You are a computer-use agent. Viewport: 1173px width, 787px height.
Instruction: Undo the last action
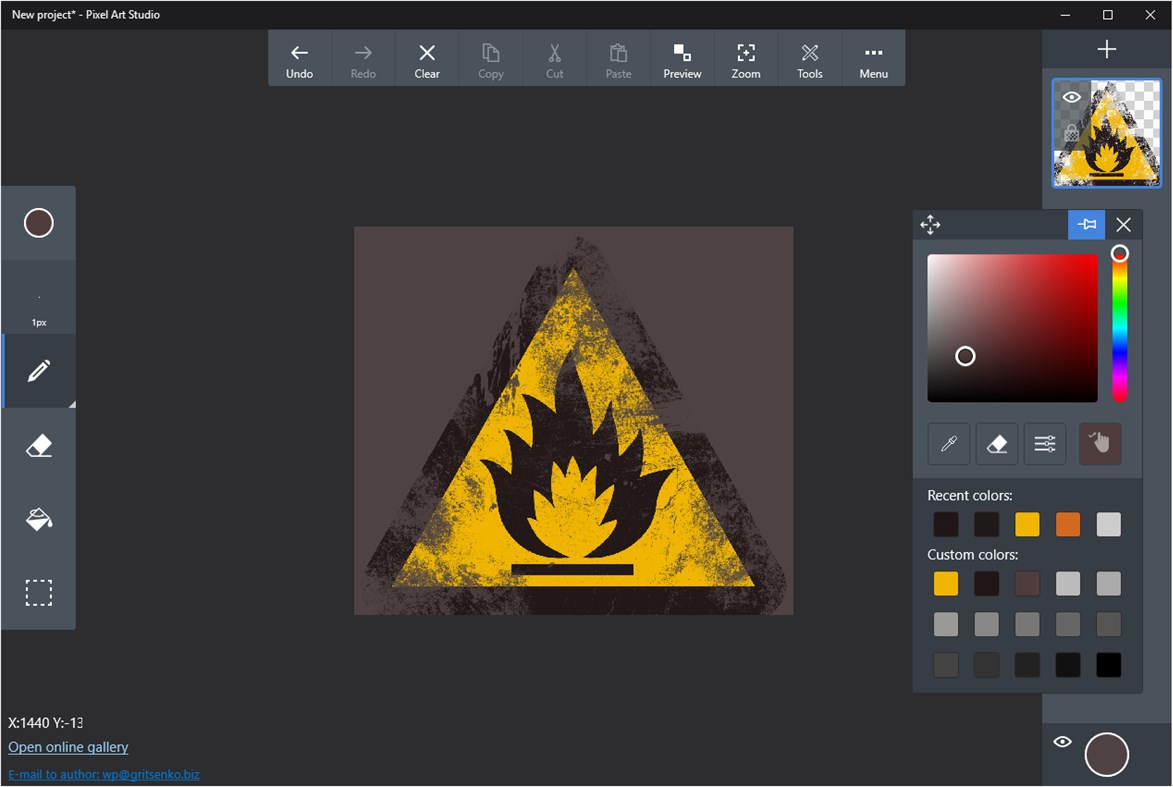pos(299,57)
